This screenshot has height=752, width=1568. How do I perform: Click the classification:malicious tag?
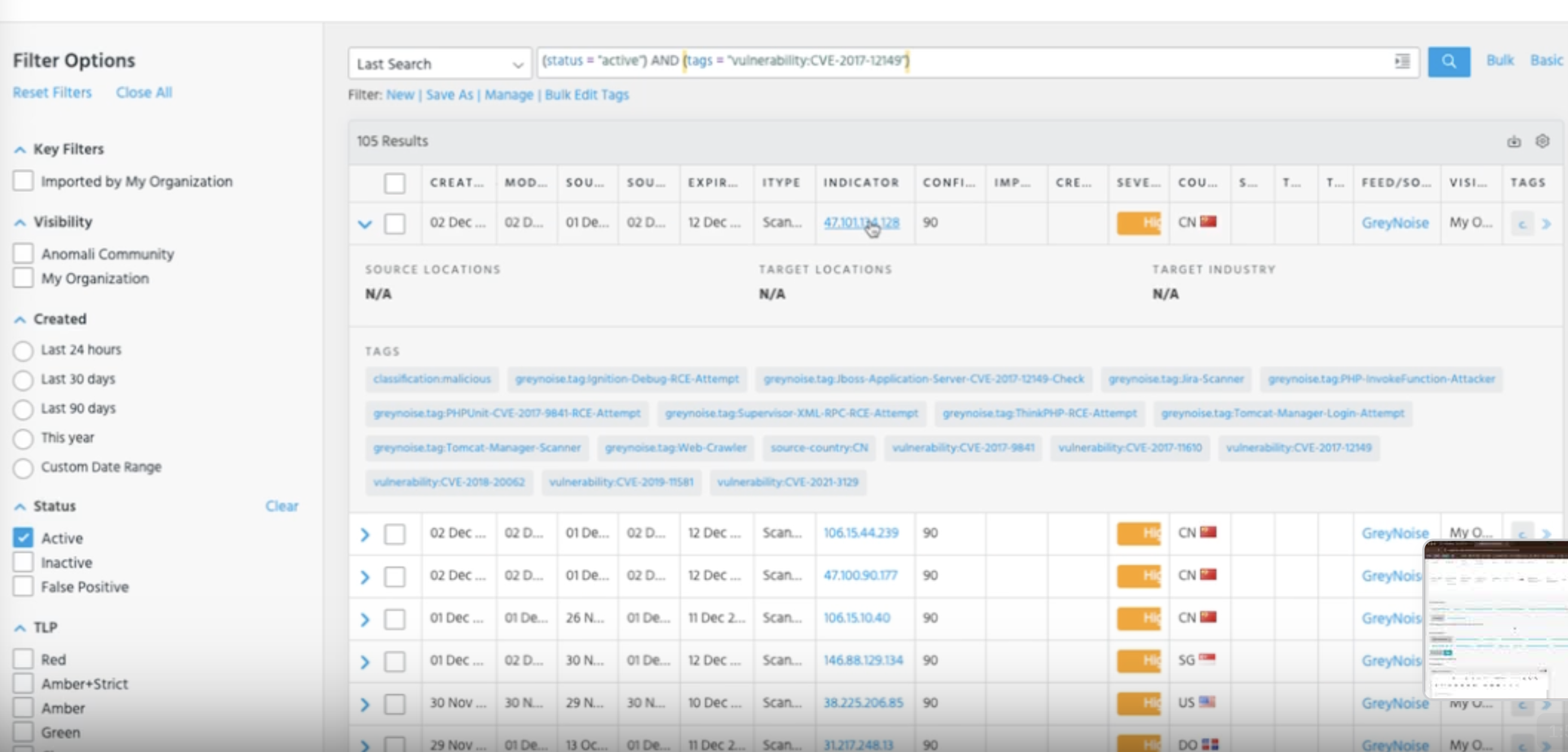pos(432,379)
